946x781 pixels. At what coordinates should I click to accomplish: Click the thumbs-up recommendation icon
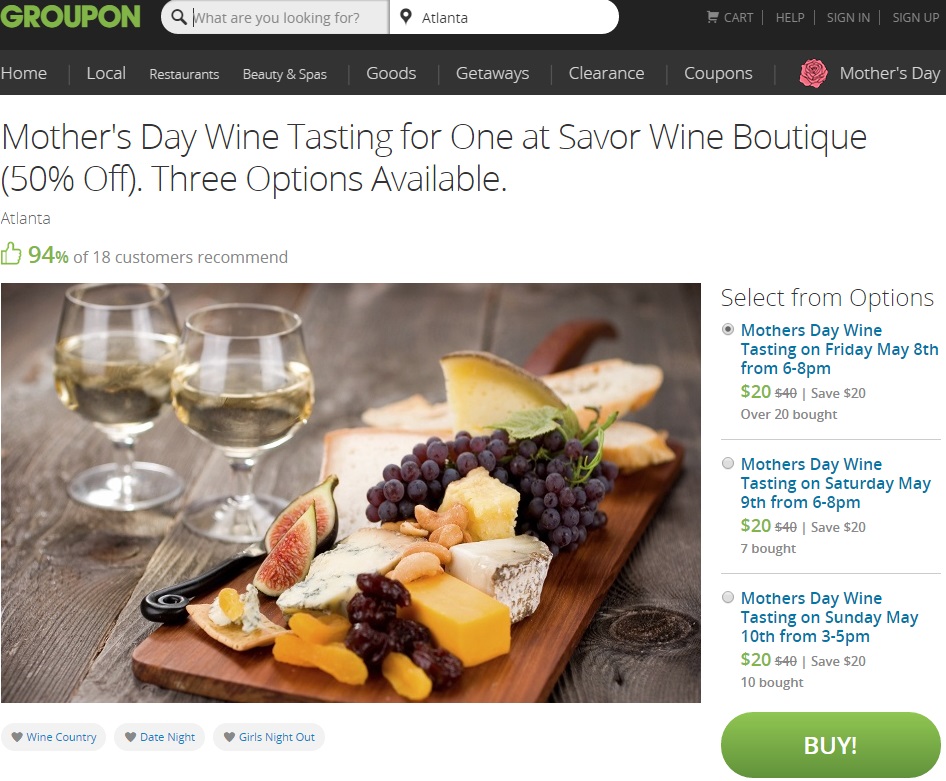click(11, 253)
